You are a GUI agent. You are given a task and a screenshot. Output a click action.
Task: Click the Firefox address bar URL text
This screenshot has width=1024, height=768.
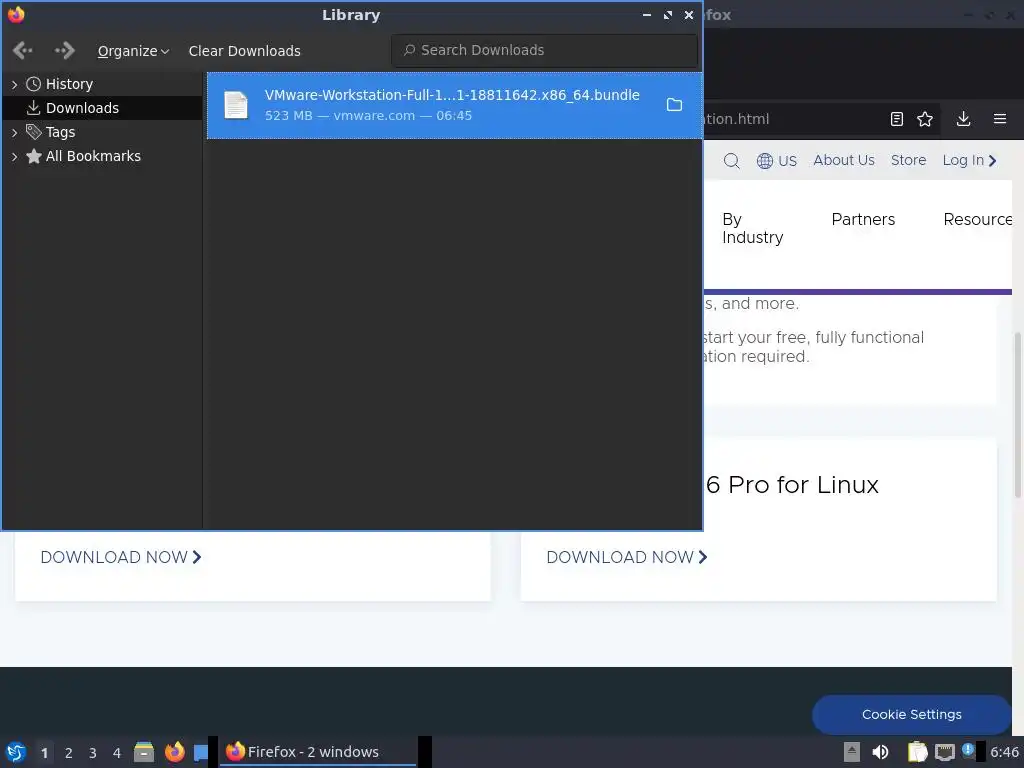click(737, 119)
